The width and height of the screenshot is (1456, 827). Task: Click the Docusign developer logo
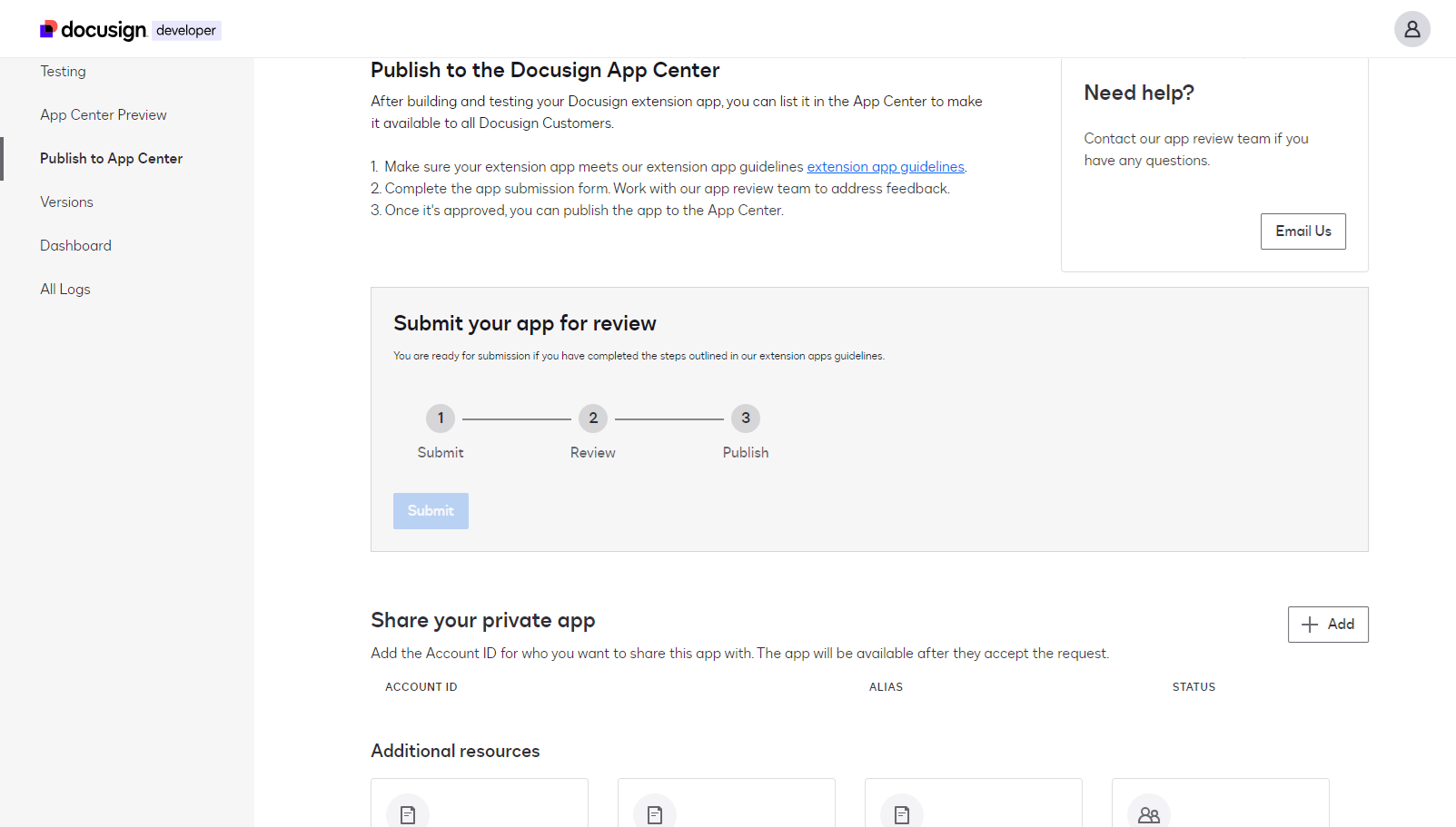click(x=130, y=30)
